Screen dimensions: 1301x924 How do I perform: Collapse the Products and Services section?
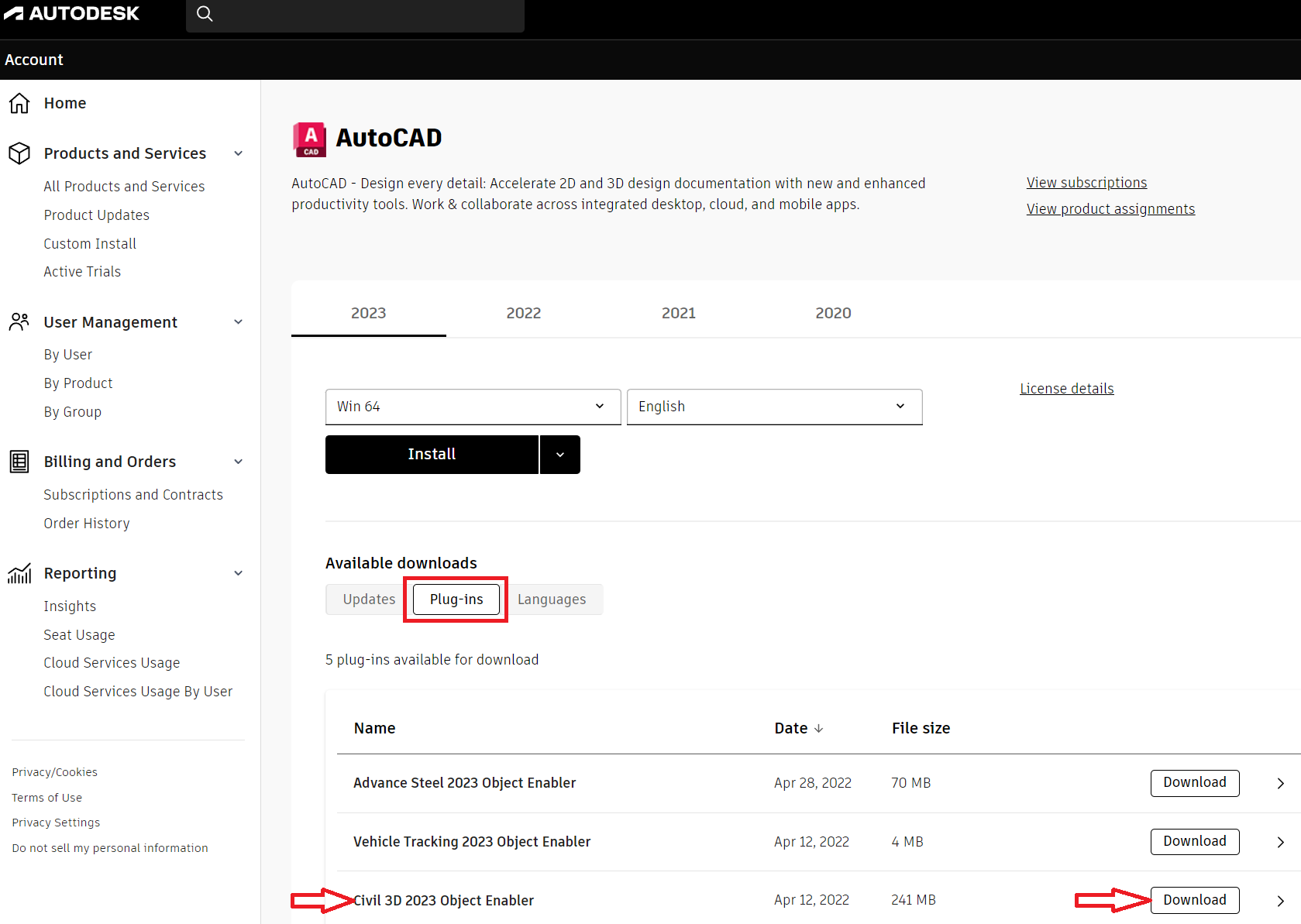238,153
